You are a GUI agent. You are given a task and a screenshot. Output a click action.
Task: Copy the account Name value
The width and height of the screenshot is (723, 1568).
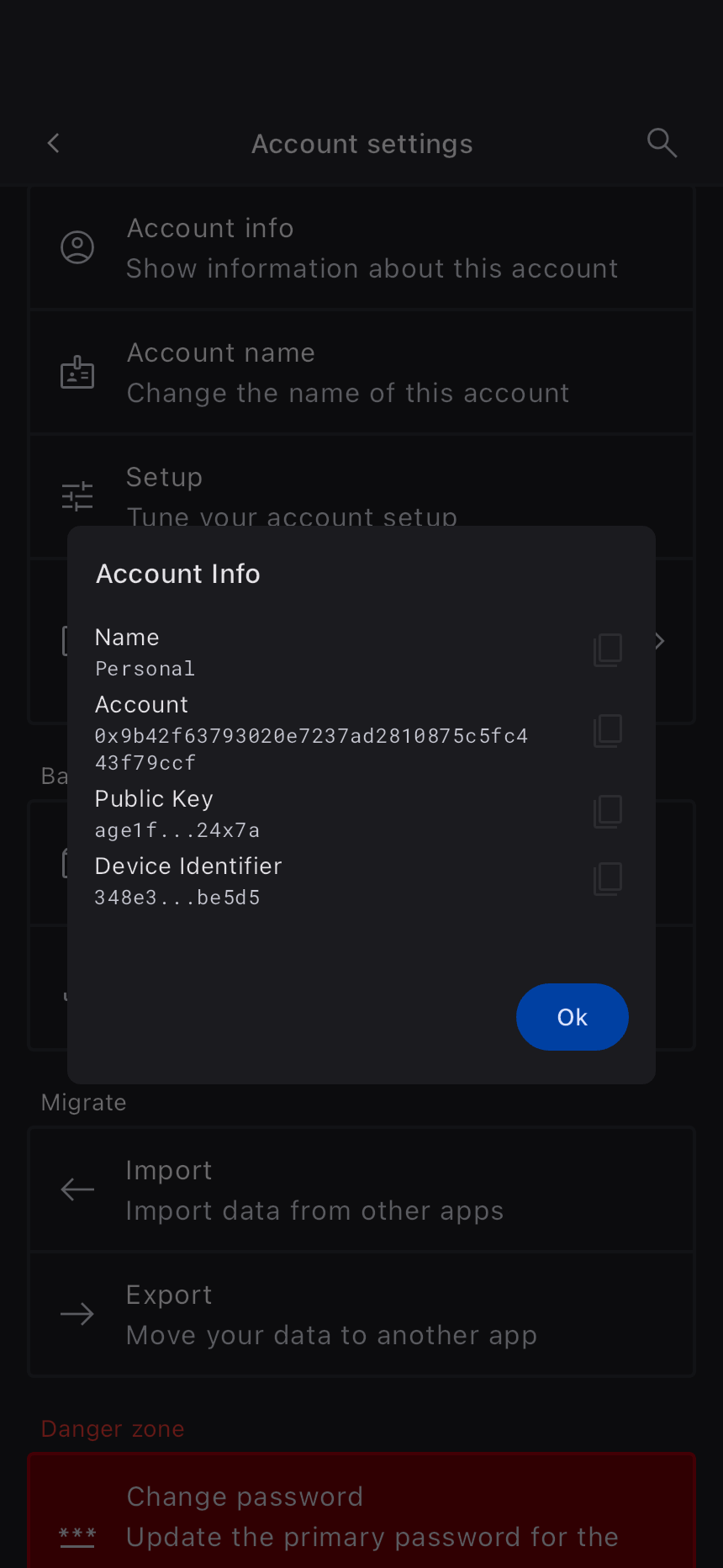[x=608, y=650]
